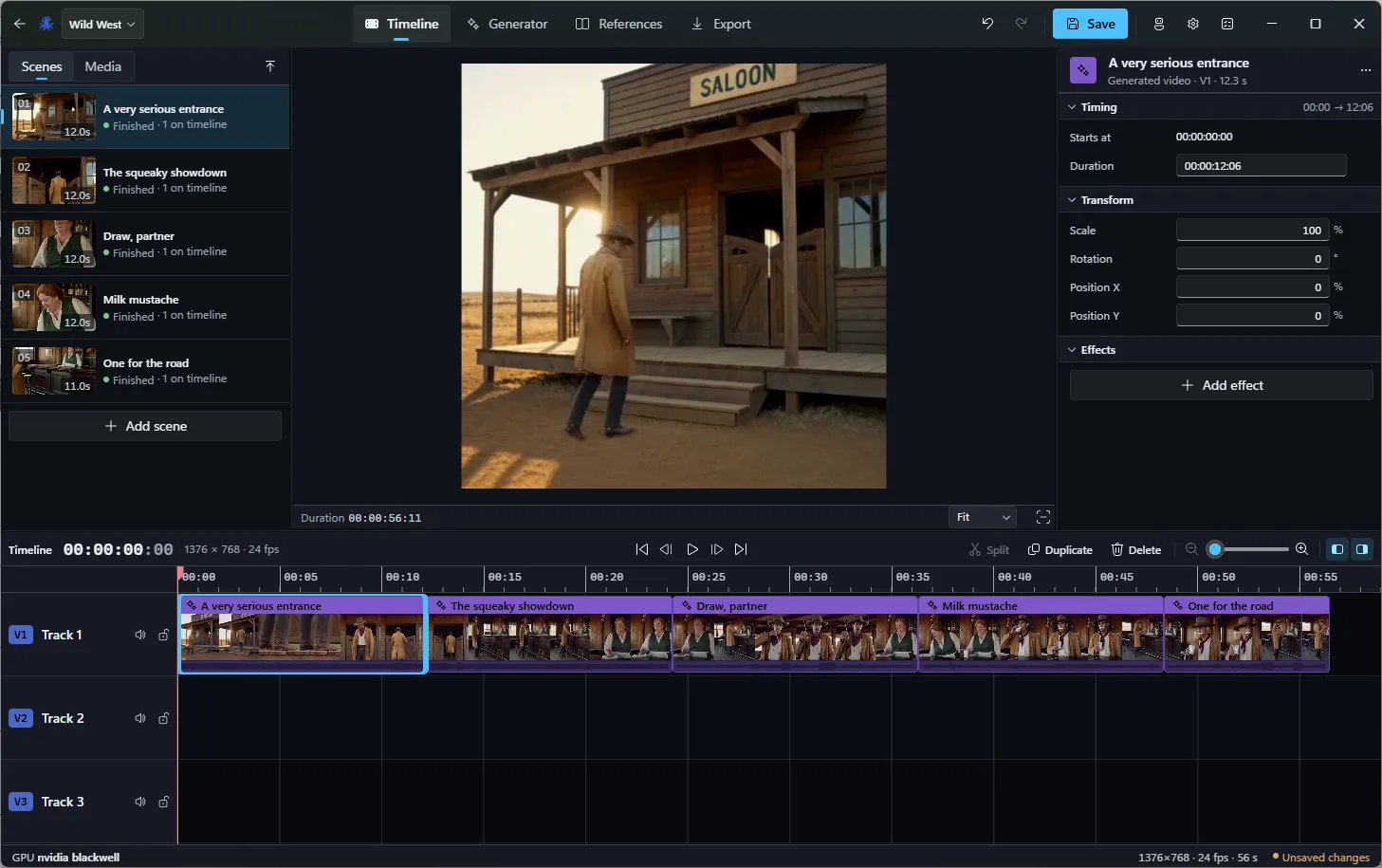Open the Generator tab

507,24
